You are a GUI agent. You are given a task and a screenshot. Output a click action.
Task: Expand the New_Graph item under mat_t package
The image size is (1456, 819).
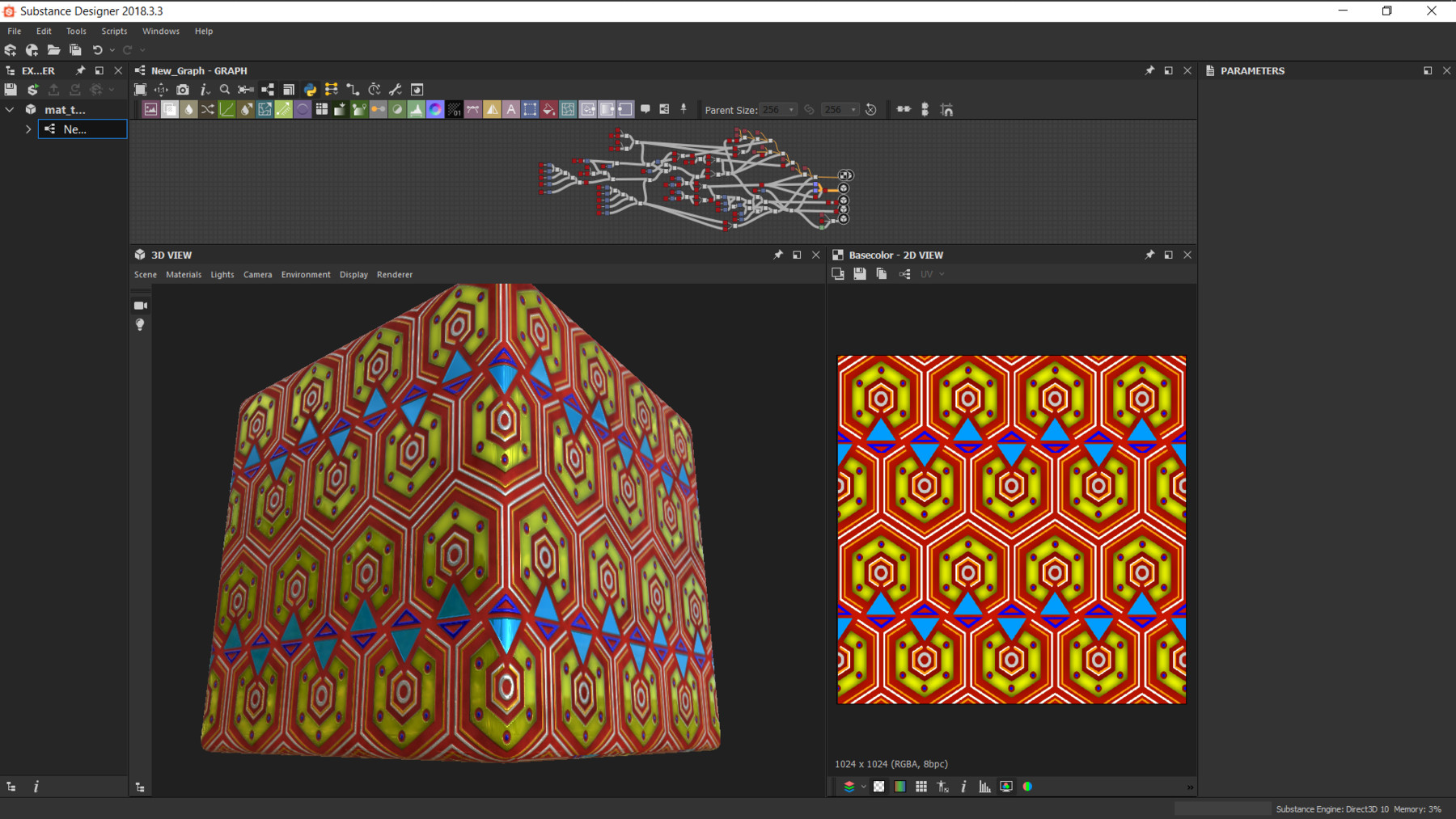(28, 129)
